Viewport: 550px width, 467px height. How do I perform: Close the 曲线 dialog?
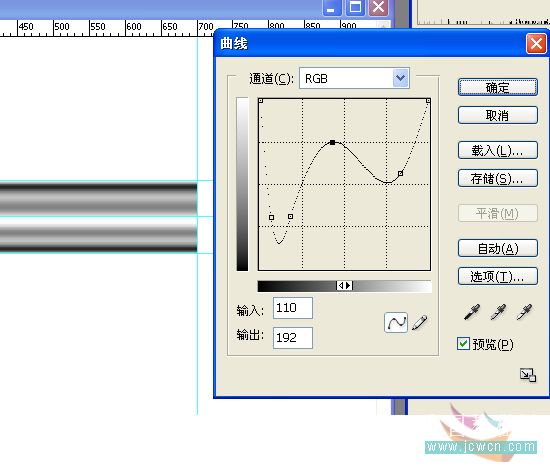pos(536,44)
